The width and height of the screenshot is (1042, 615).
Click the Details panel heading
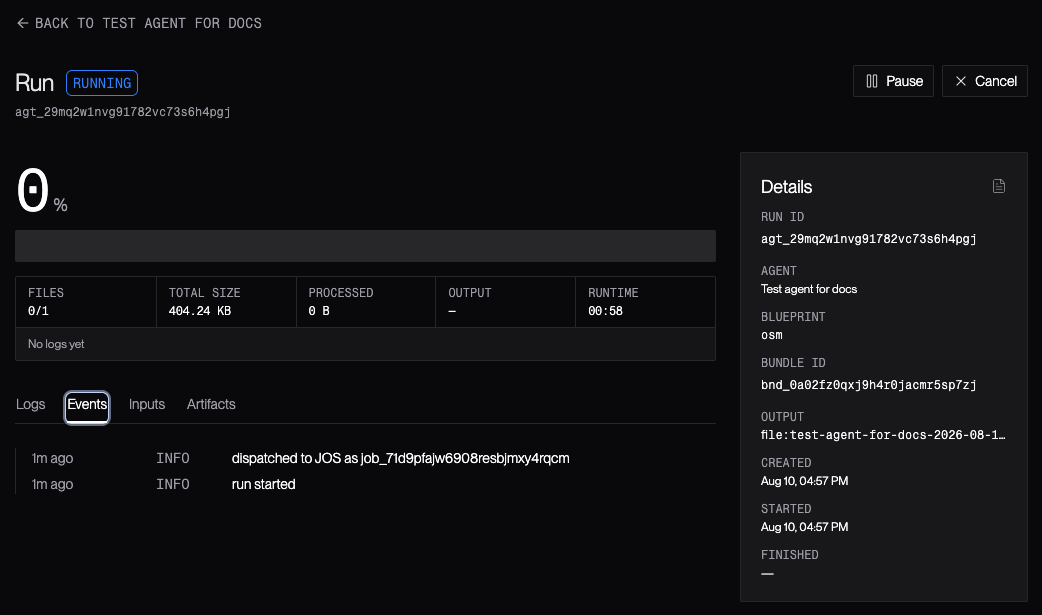point(786,187)
